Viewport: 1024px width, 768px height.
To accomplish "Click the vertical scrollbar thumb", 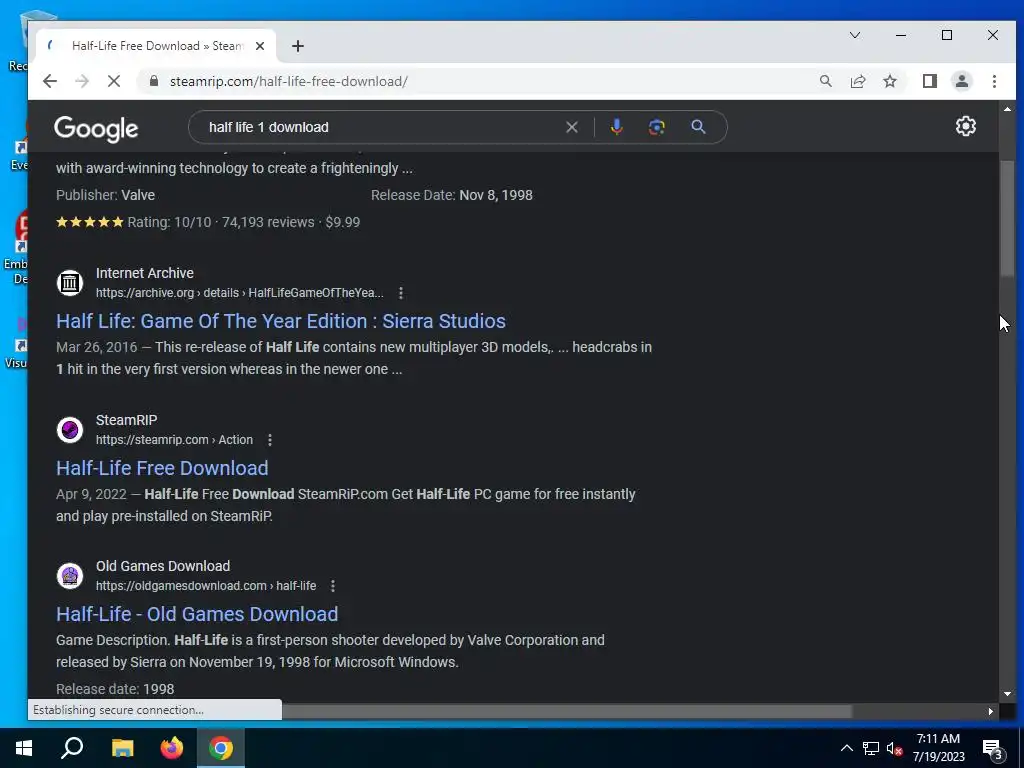I will pyautogui.click(x=1007, y=219).
